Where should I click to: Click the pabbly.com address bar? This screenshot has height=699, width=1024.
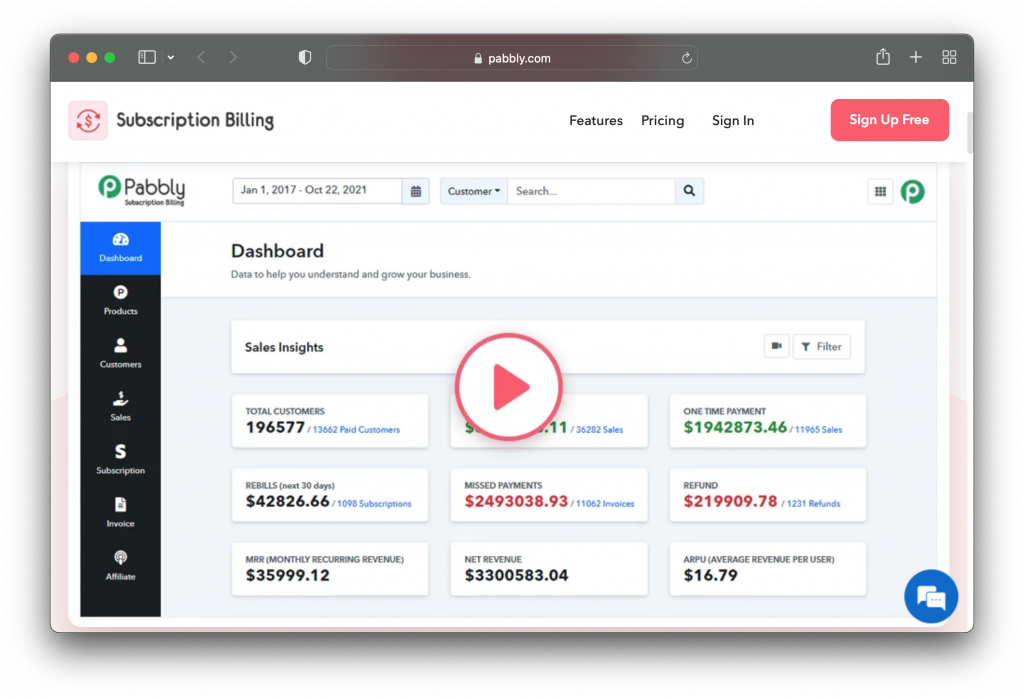(x=512, y=58)
